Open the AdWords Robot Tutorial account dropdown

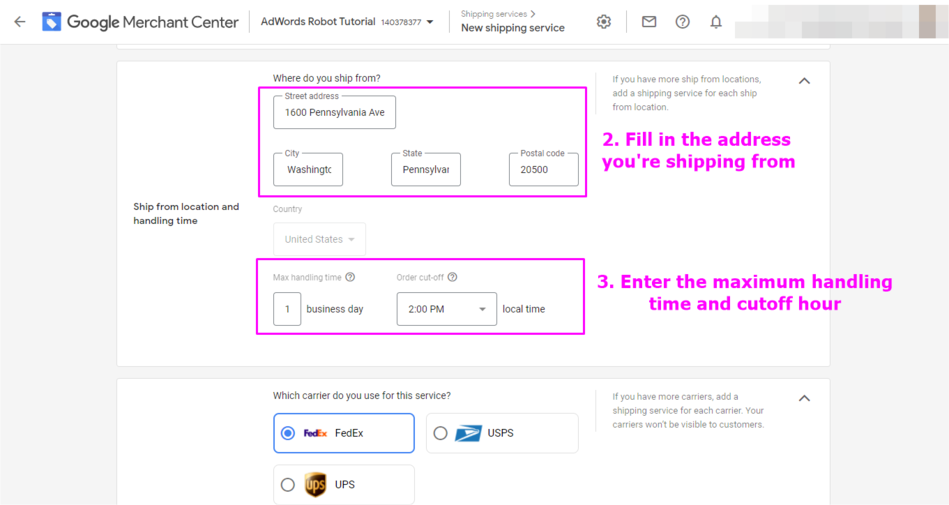430,22
